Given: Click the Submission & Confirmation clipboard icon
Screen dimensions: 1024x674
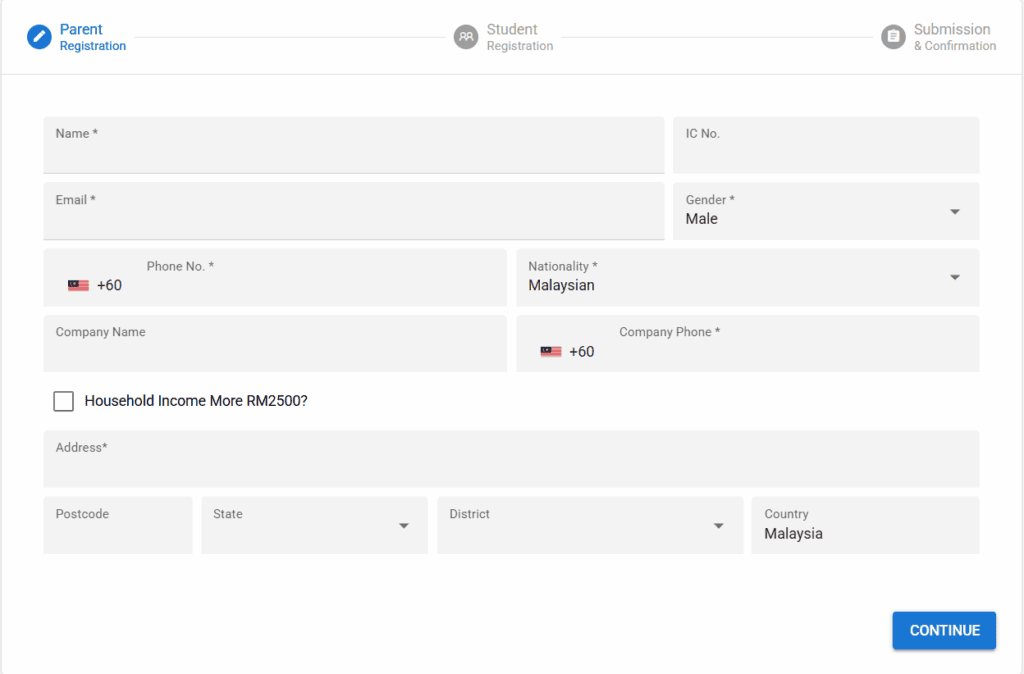Looking at the screenshot, I should pos(893,37).
